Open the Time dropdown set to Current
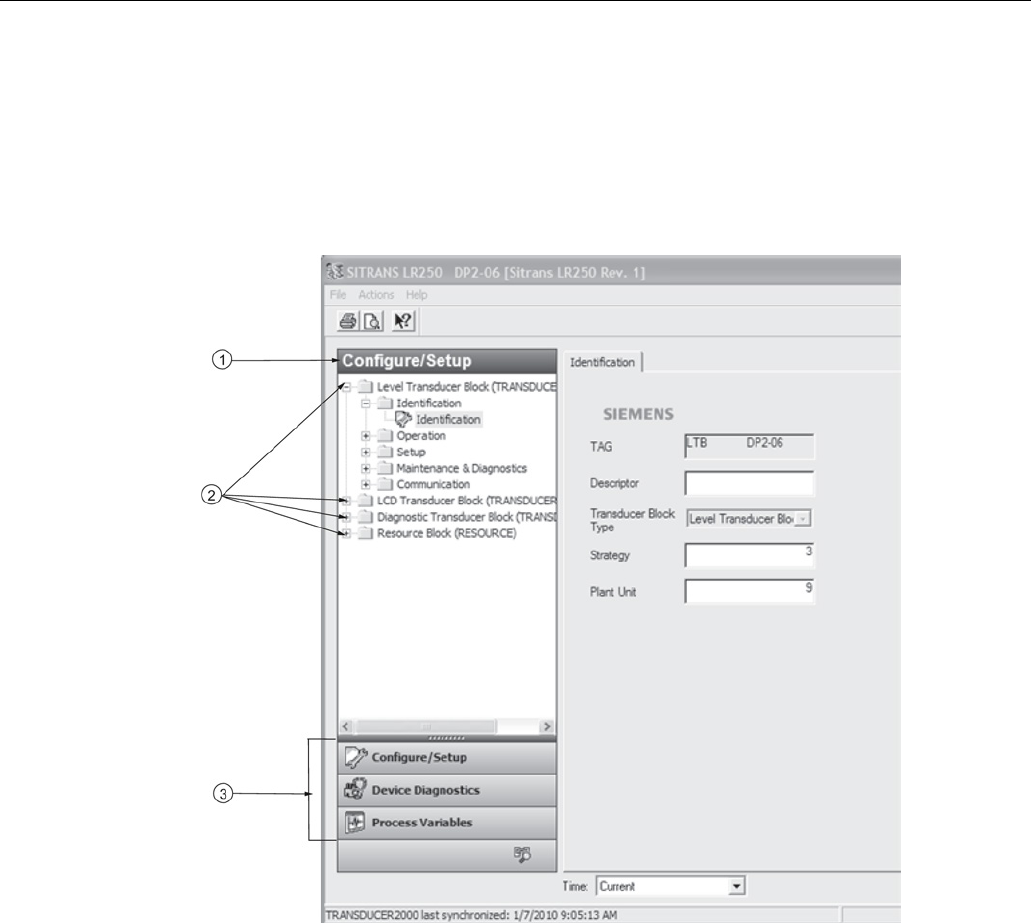The width and height of the screenshot is (1031, 923). point(736,886)
